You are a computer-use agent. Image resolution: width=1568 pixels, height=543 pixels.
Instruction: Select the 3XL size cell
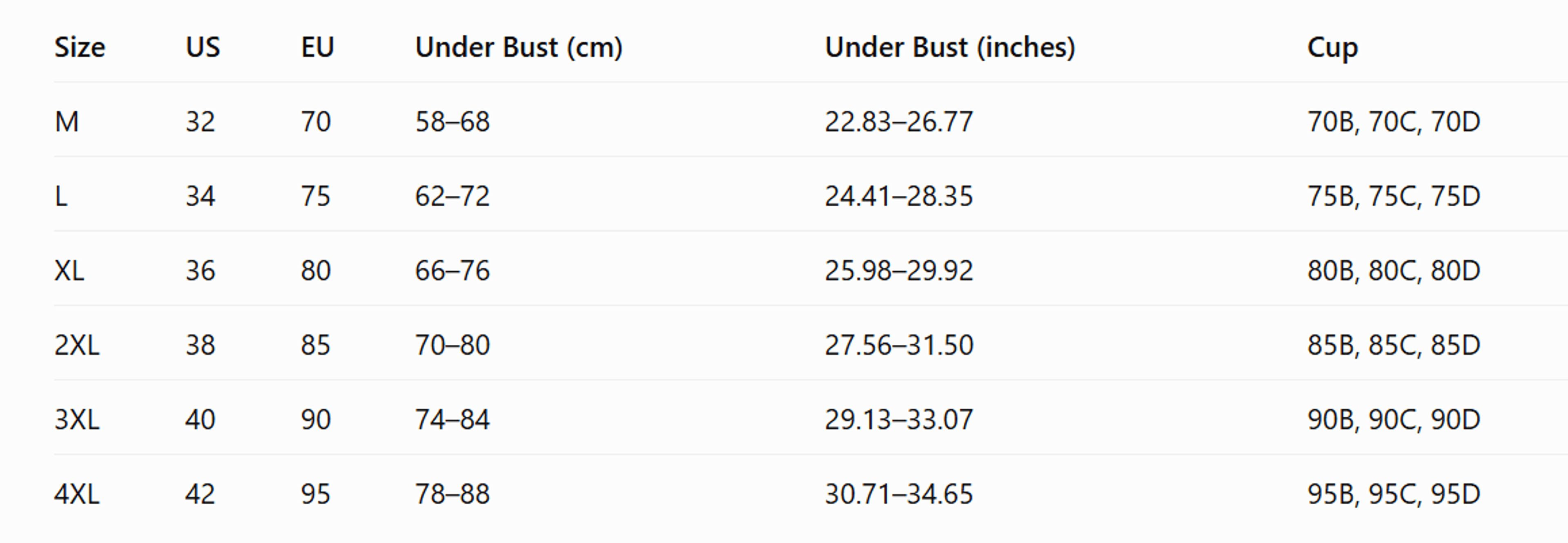77,420
